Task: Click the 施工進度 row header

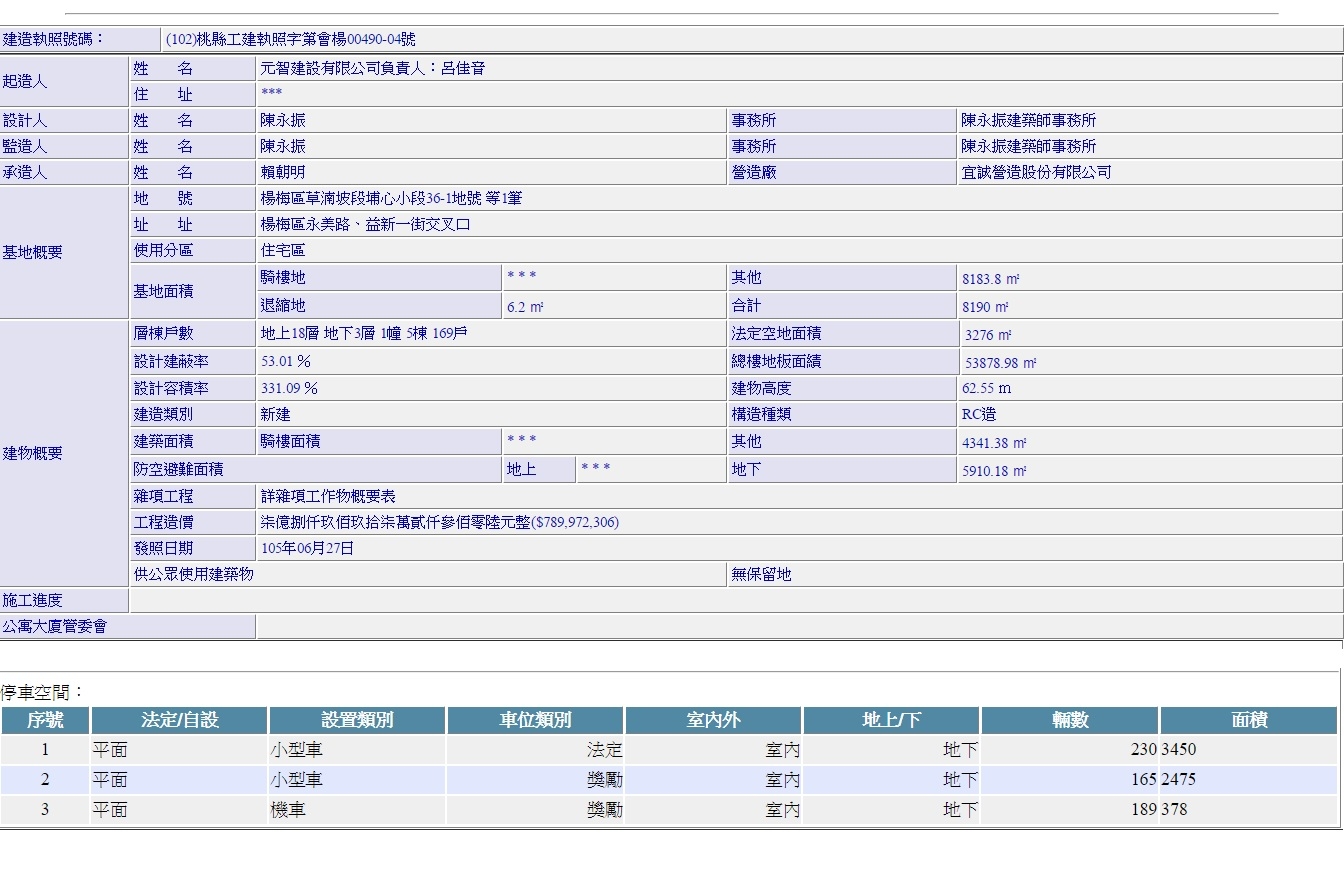Action: [x=65, y=600]
